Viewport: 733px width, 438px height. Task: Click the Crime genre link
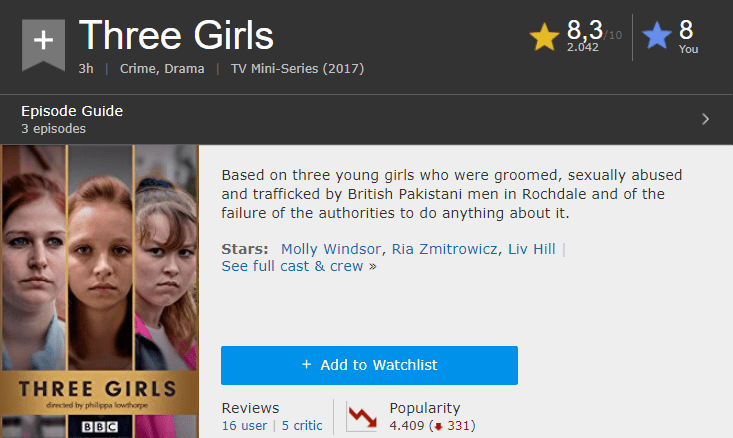coord(138,69)
